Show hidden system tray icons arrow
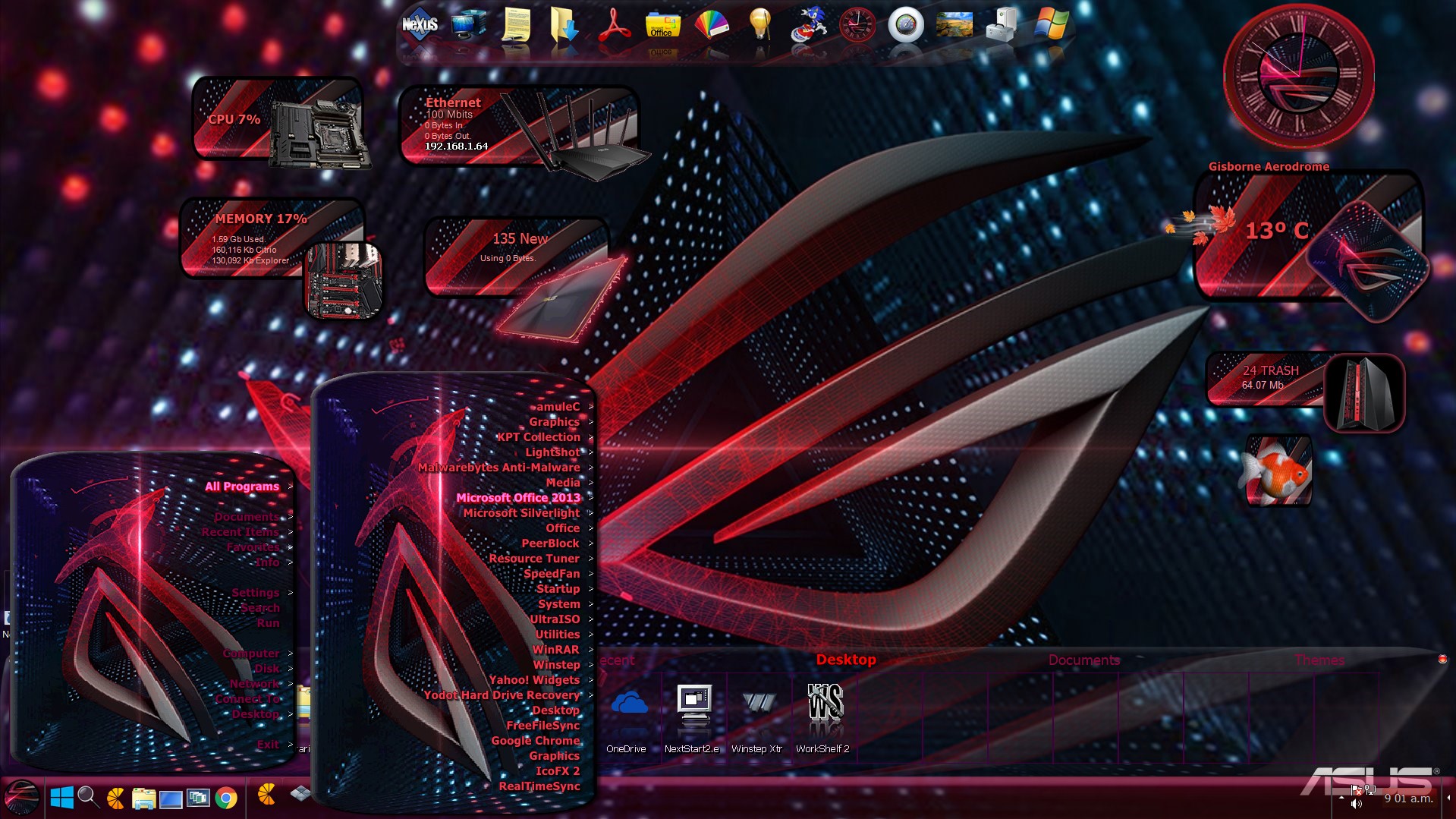The height and width of the screenshot is (819, 1456). coord(1341,798)
